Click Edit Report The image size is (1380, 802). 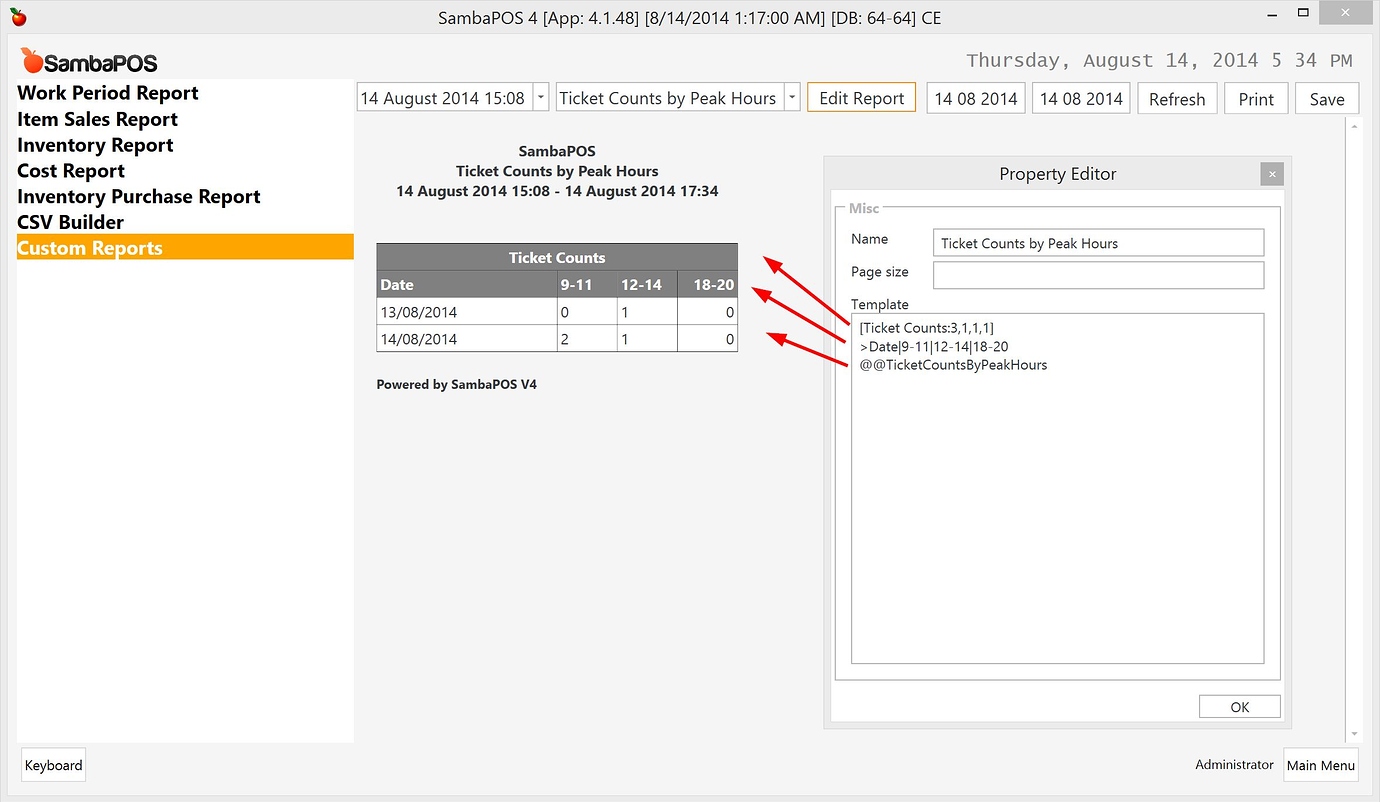[861, 98]
